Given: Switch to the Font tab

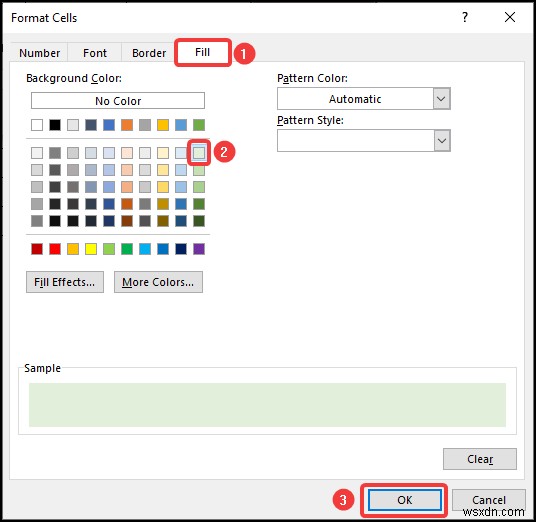Looking at the screenshot, I should click(x=95, y=53).
